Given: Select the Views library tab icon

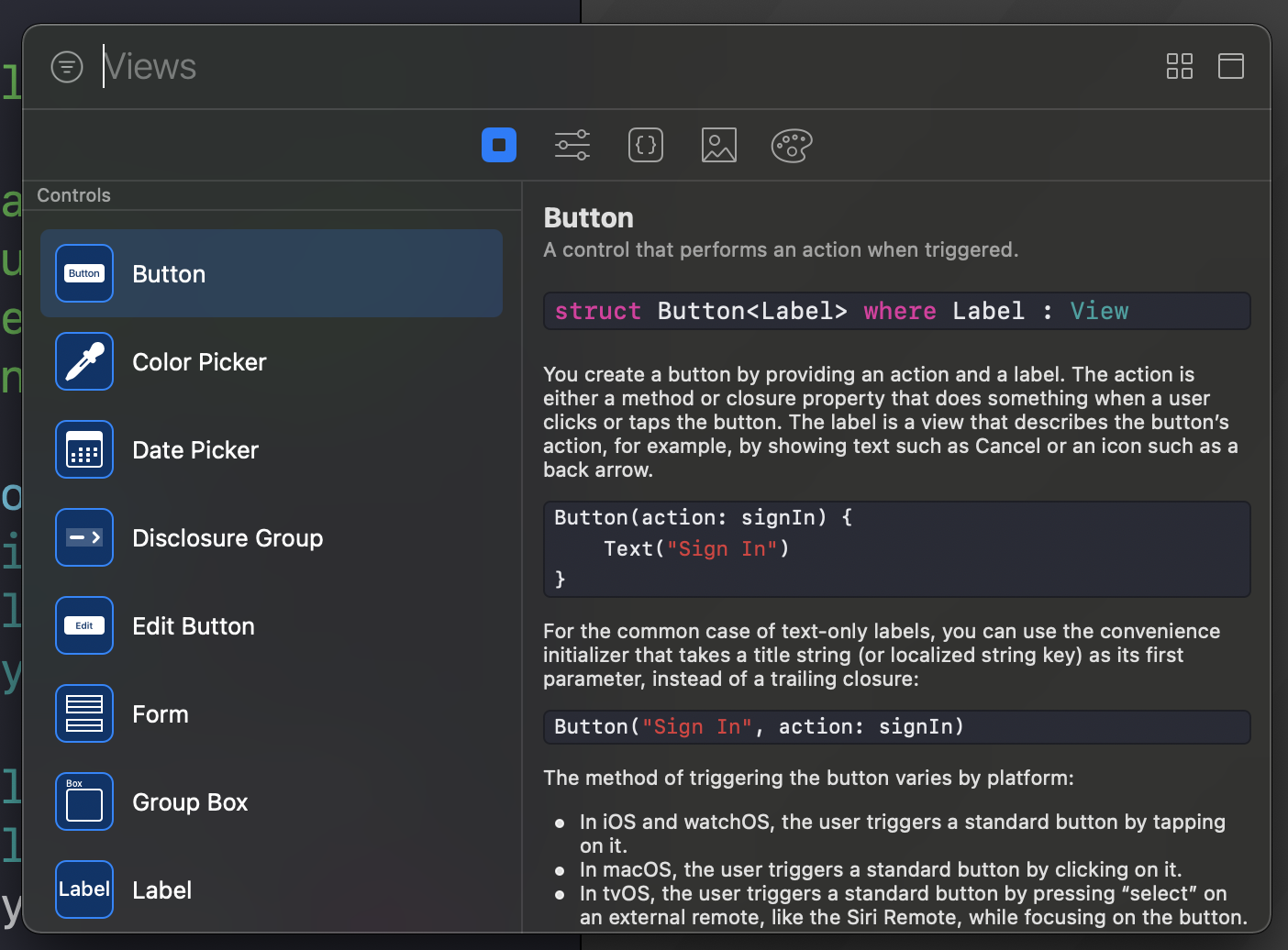Looking at the screenshot, I should pos(499,145).
